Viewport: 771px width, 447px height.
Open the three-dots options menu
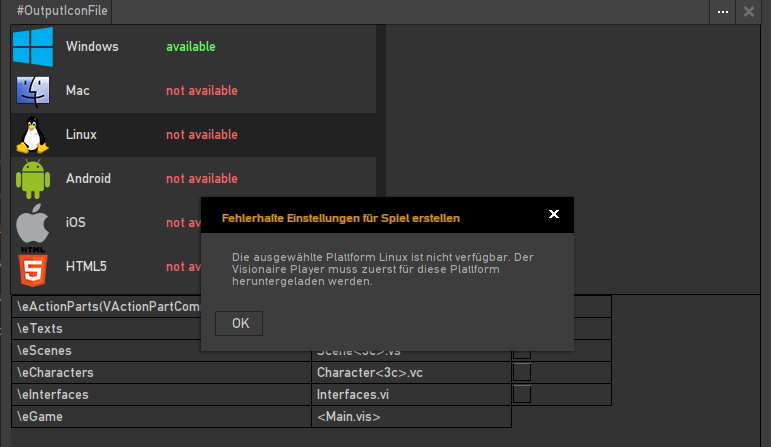pos(723,12)
